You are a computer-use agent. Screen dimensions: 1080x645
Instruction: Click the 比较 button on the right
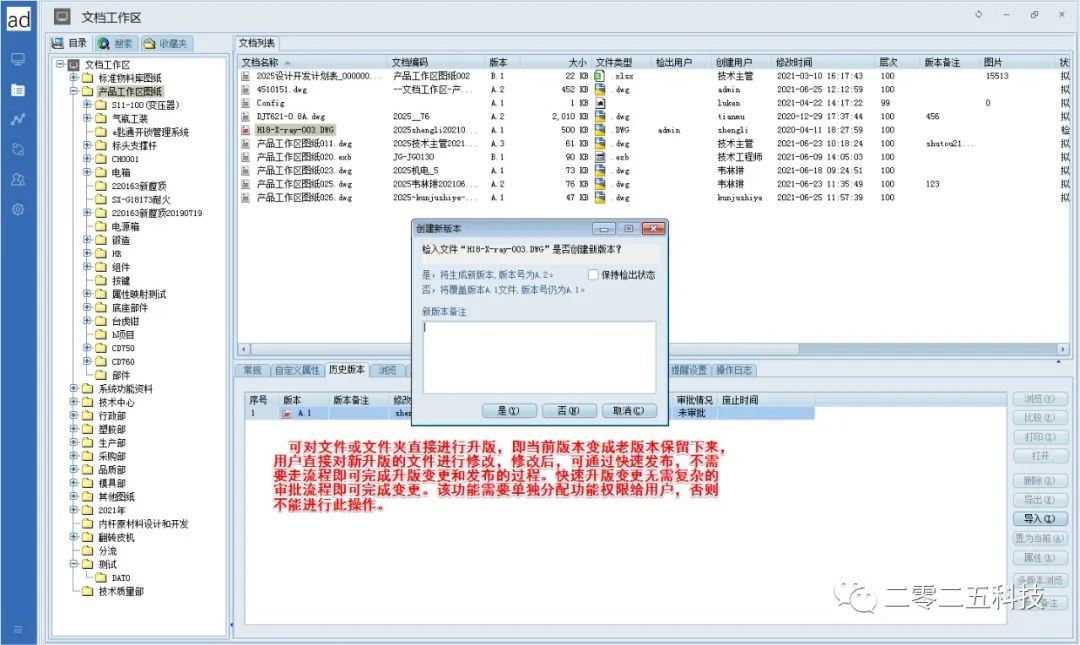coord(1039,418)
